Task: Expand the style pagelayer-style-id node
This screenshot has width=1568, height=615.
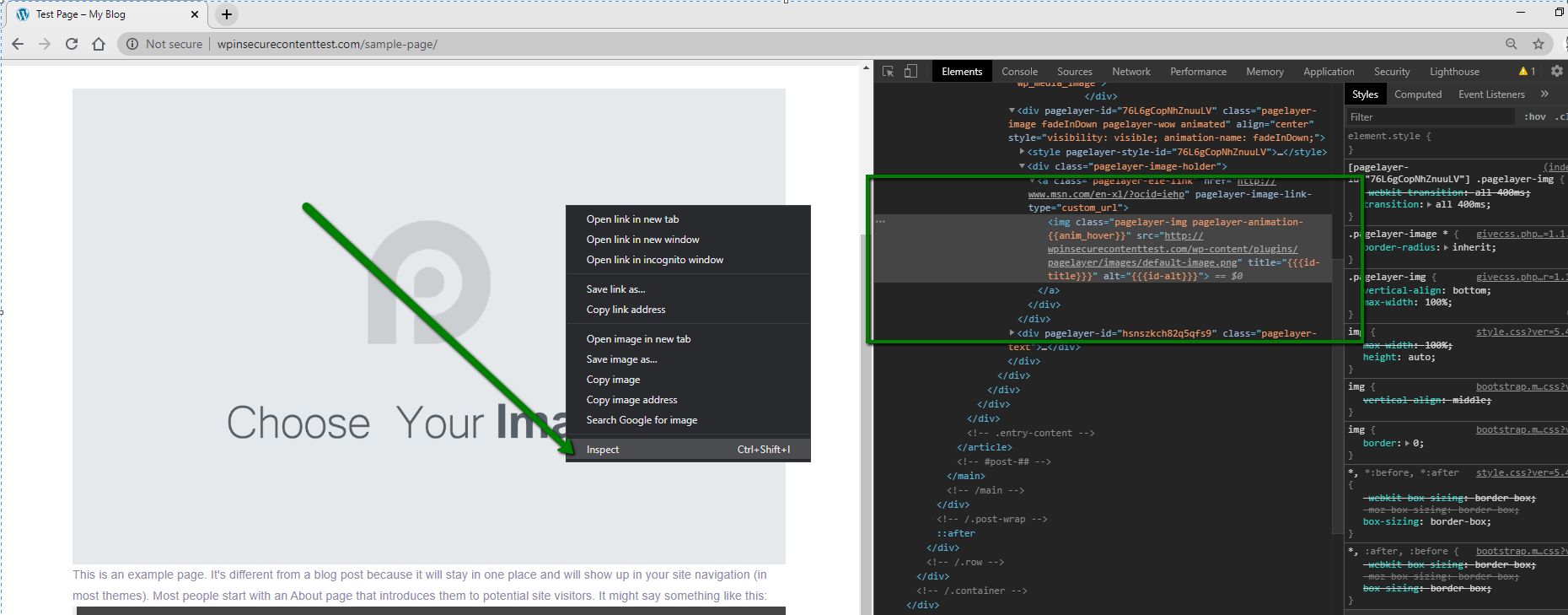Action: pyautogui.click(x=1022, y=152)
